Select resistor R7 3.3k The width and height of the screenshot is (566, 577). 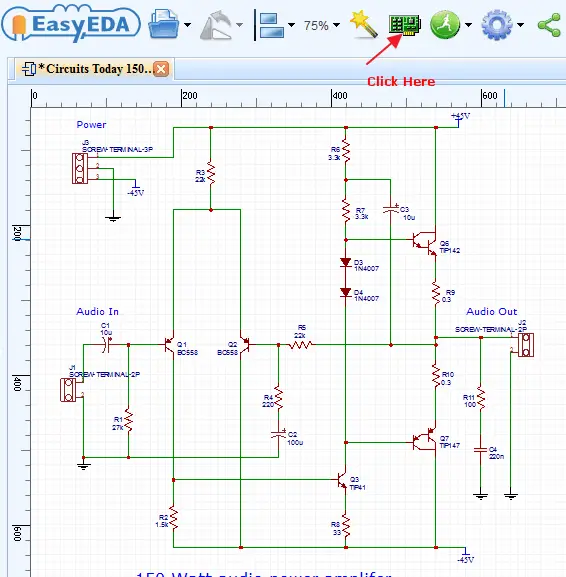pyautogui.click(x=346, y=210)
